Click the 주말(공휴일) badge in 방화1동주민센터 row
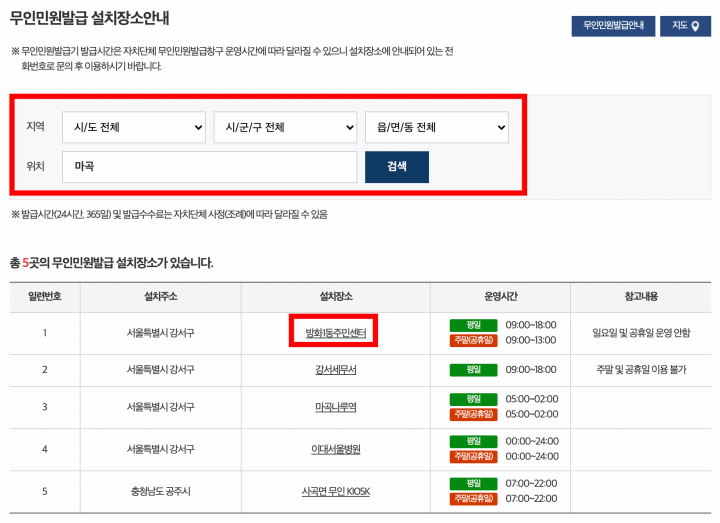The width and height of the screenshot is (720, 523). click(x=473, y=340)
